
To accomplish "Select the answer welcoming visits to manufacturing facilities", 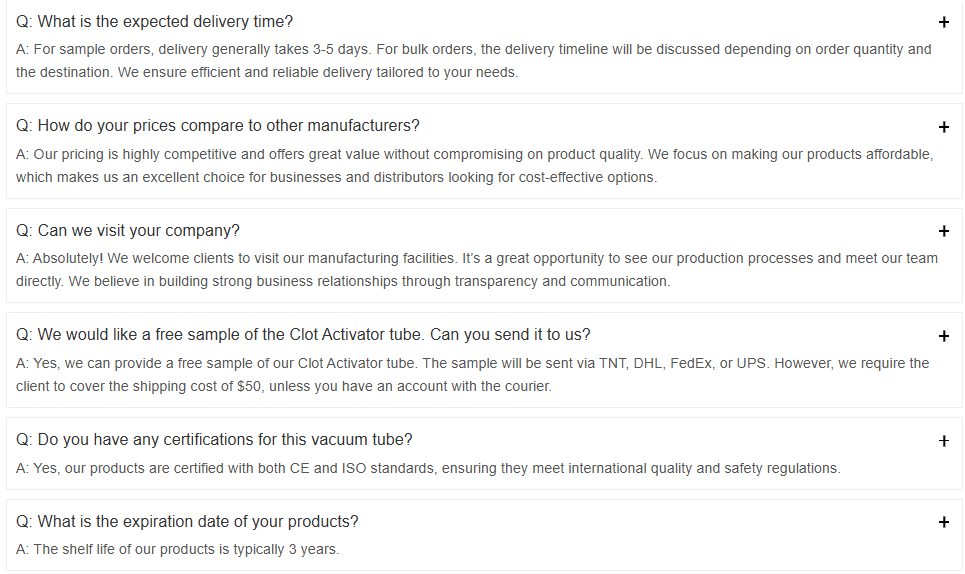I will pos(477,269).
